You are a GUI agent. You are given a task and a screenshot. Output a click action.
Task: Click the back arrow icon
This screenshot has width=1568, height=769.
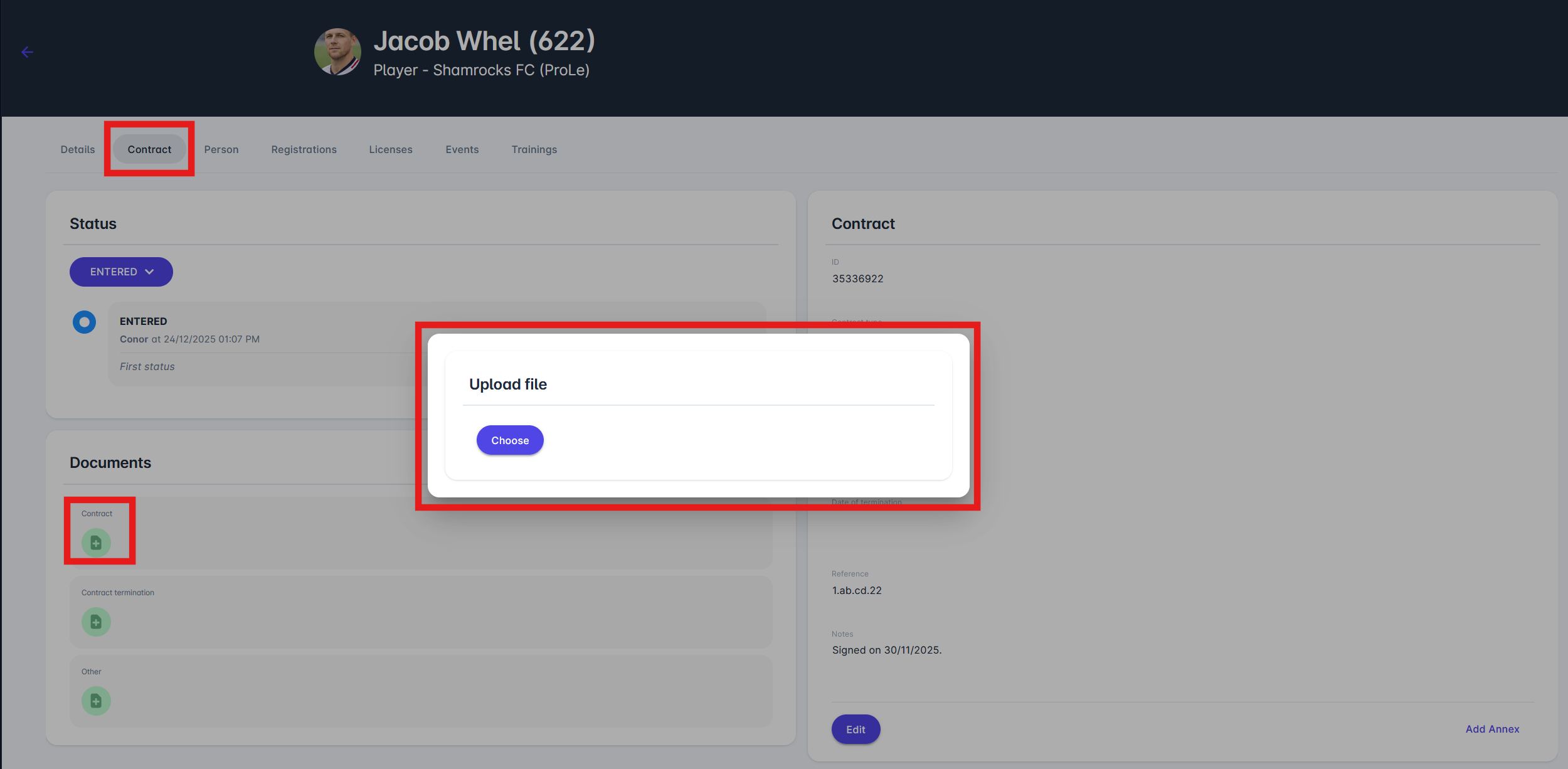tap(27, 52)
